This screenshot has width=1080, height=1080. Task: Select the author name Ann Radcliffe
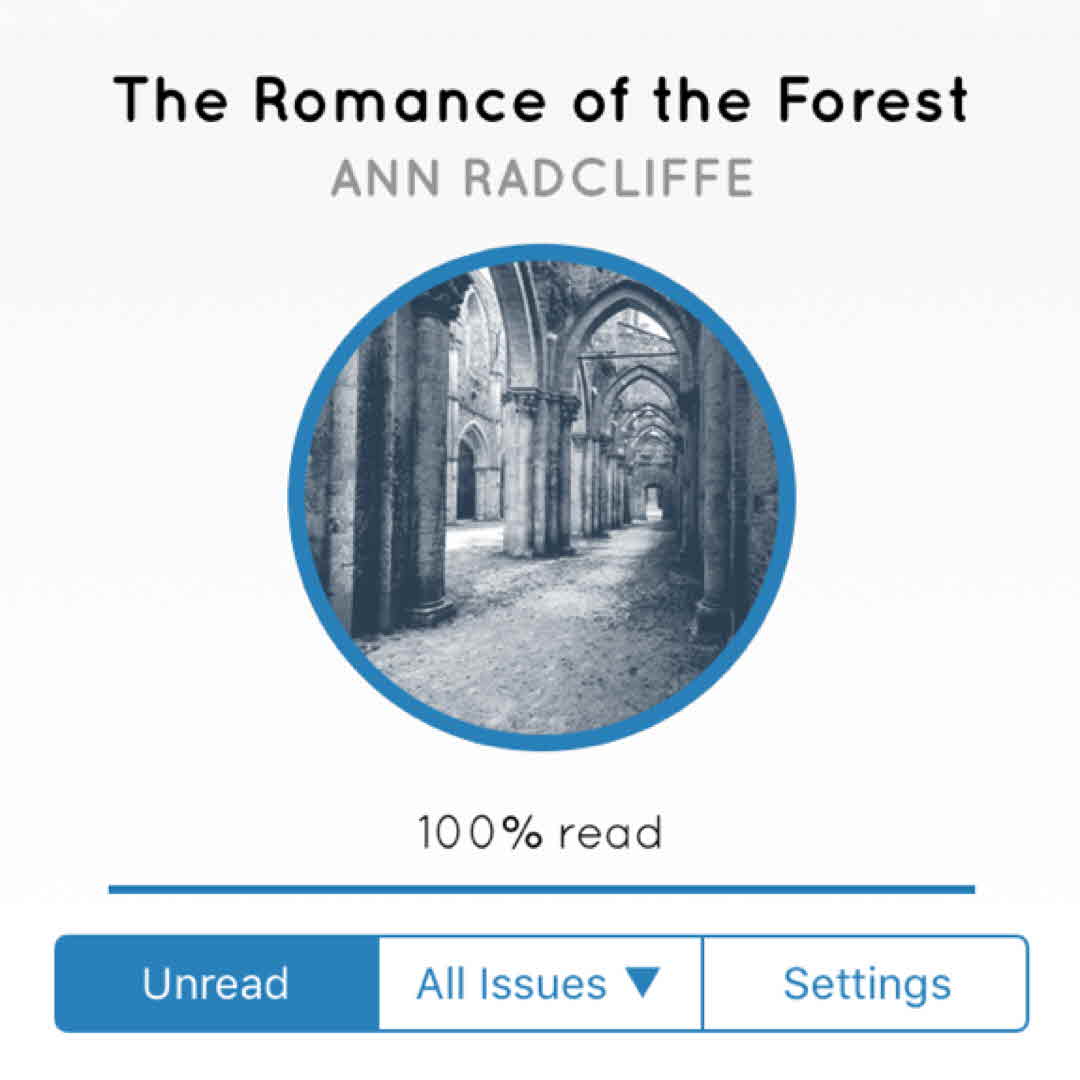tap(541, 178)
